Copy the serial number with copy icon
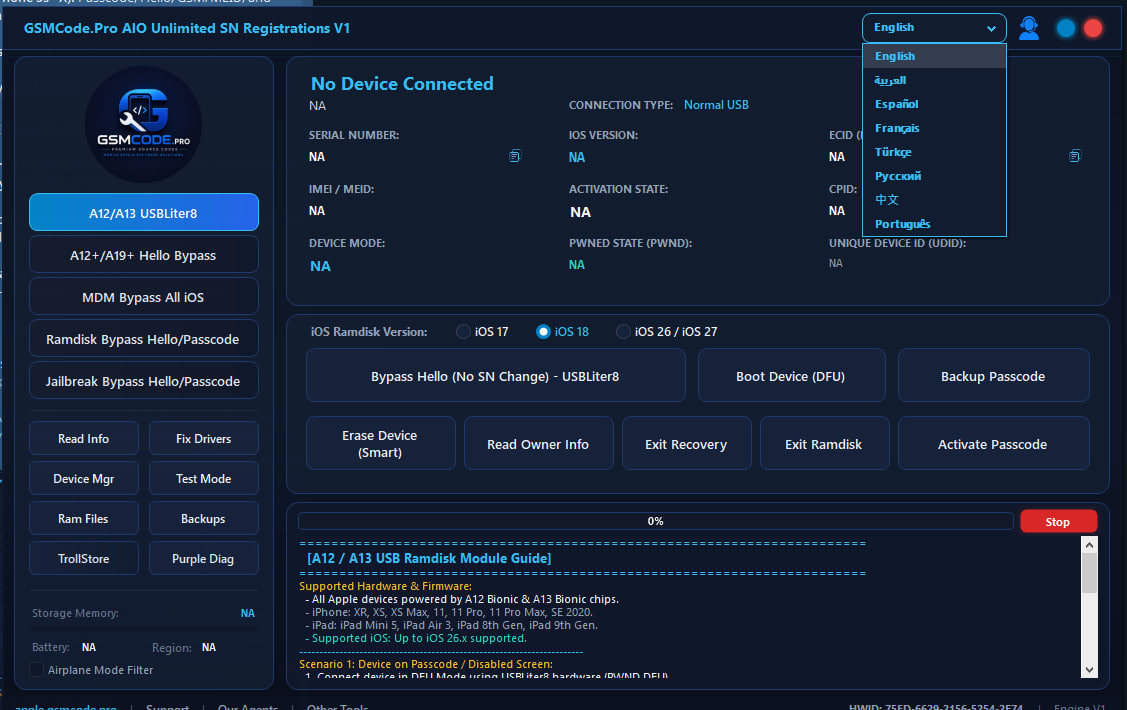1127x710 pixels. pos(515,156)
